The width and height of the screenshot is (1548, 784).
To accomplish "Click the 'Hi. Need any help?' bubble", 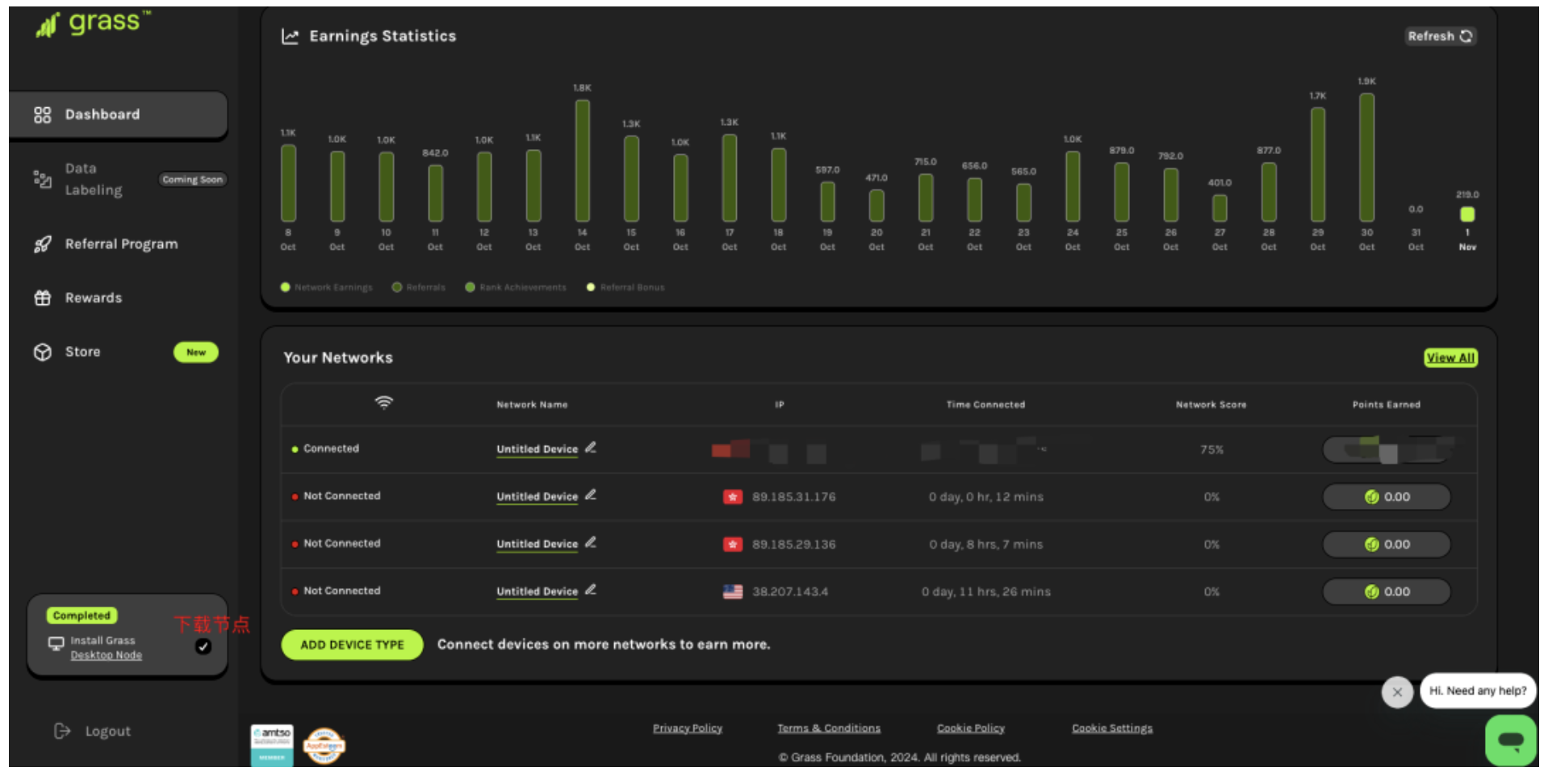I will click(1478, 690).
